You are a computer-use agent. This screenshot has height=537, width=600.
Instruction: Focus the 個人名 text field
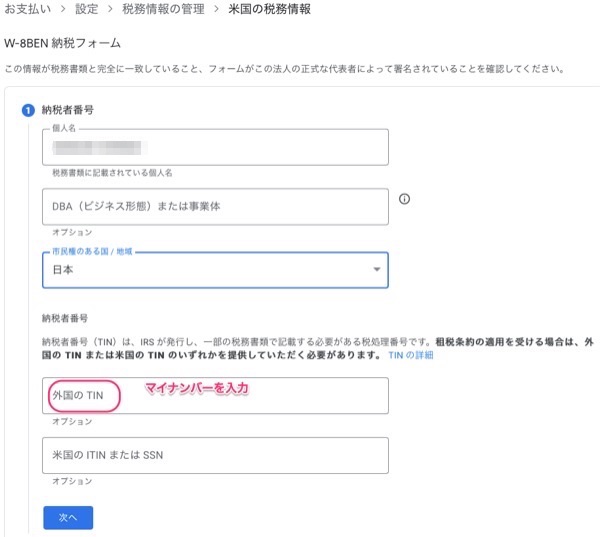pyautogui.click(x=215, y=147)
